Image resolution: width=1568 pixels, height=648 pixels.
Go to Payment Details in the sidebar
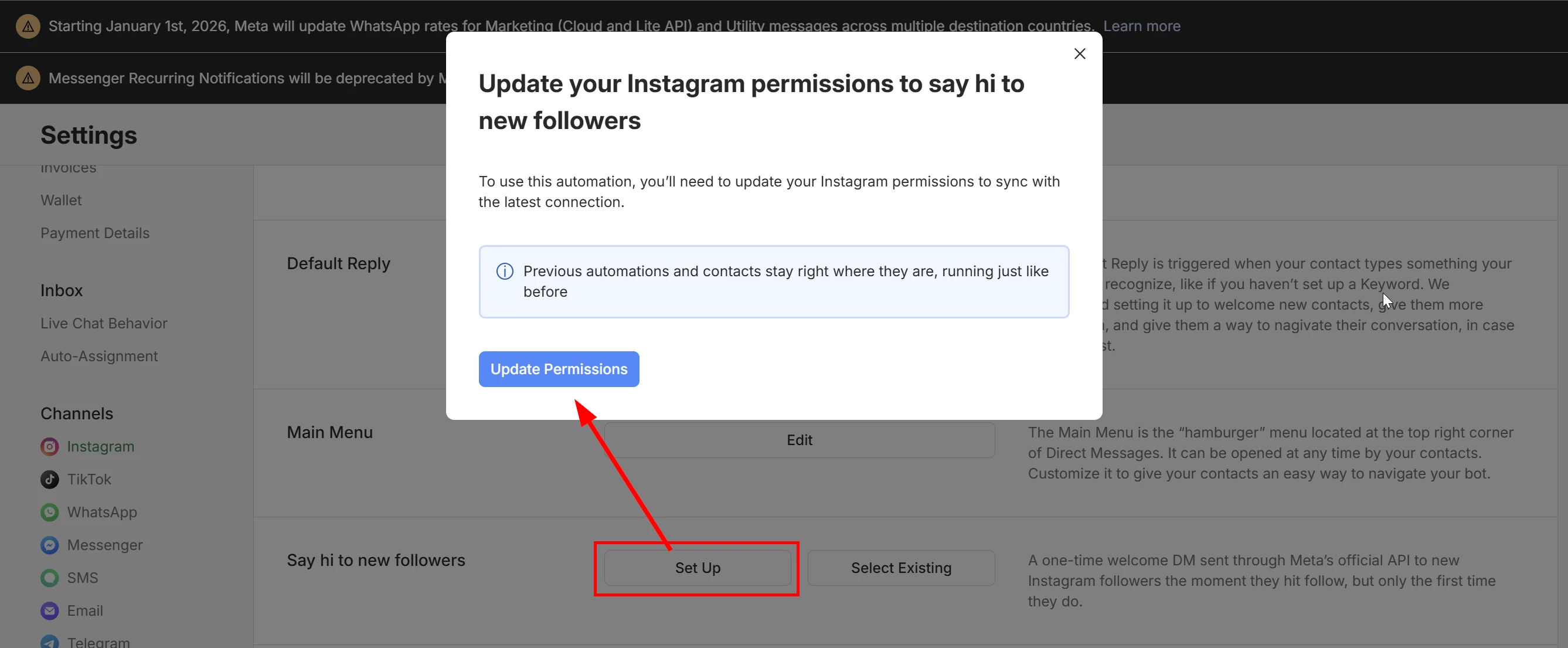click(x=95, y=233)
